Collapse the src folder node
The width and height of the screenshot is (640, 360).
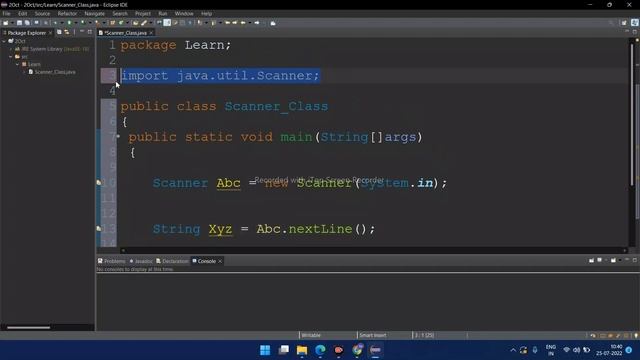(x=11, y=57)
